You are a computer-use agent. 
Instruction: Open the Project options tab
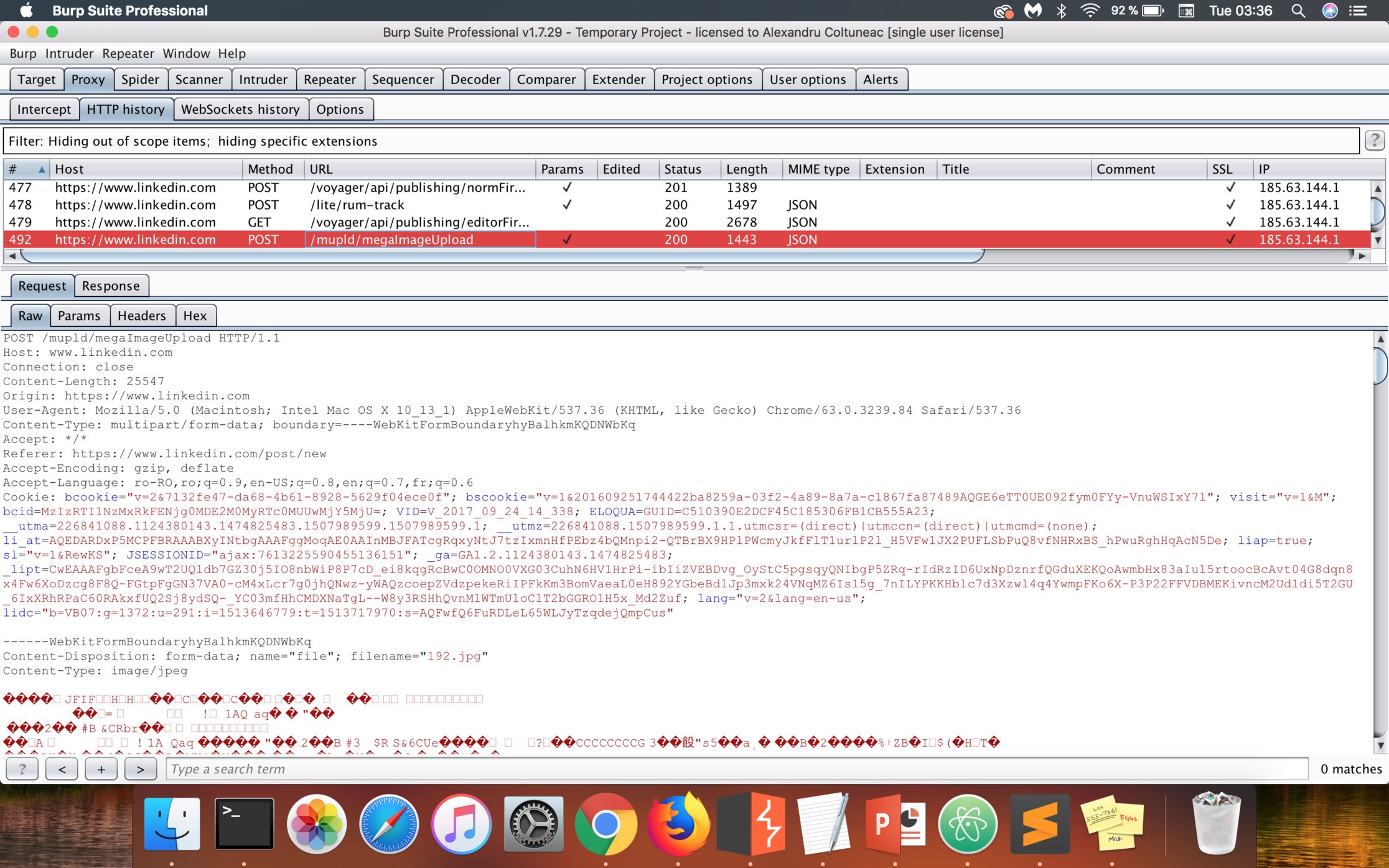707,80
